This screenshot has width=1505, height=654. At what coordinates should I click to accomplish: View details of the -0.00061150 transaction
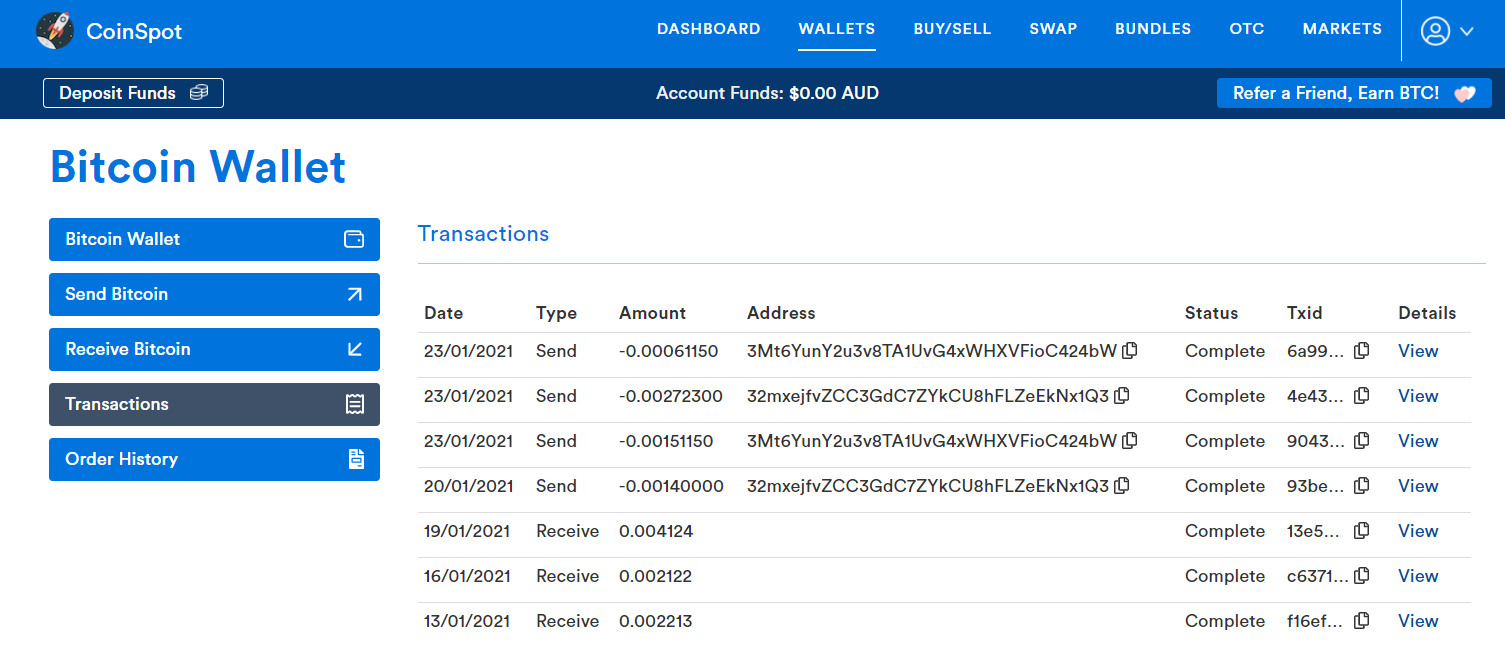coord(1418,351)
